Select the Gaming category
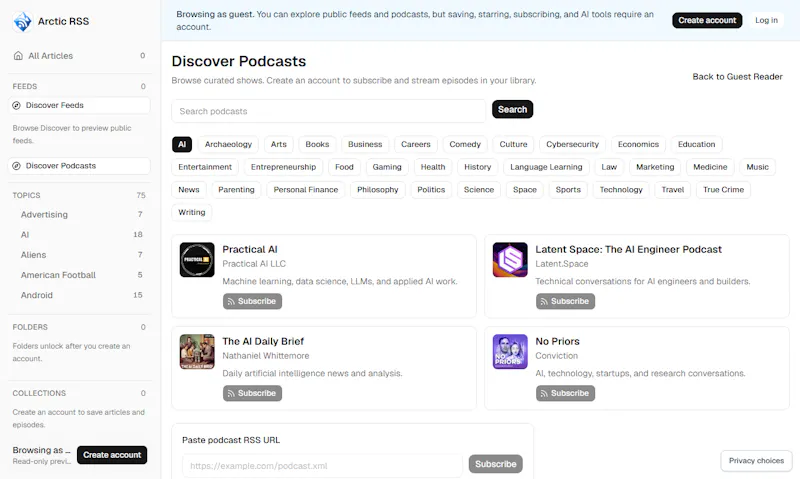Image resolution: width=800 pixels, height=479 pixels. coord(387,167)
